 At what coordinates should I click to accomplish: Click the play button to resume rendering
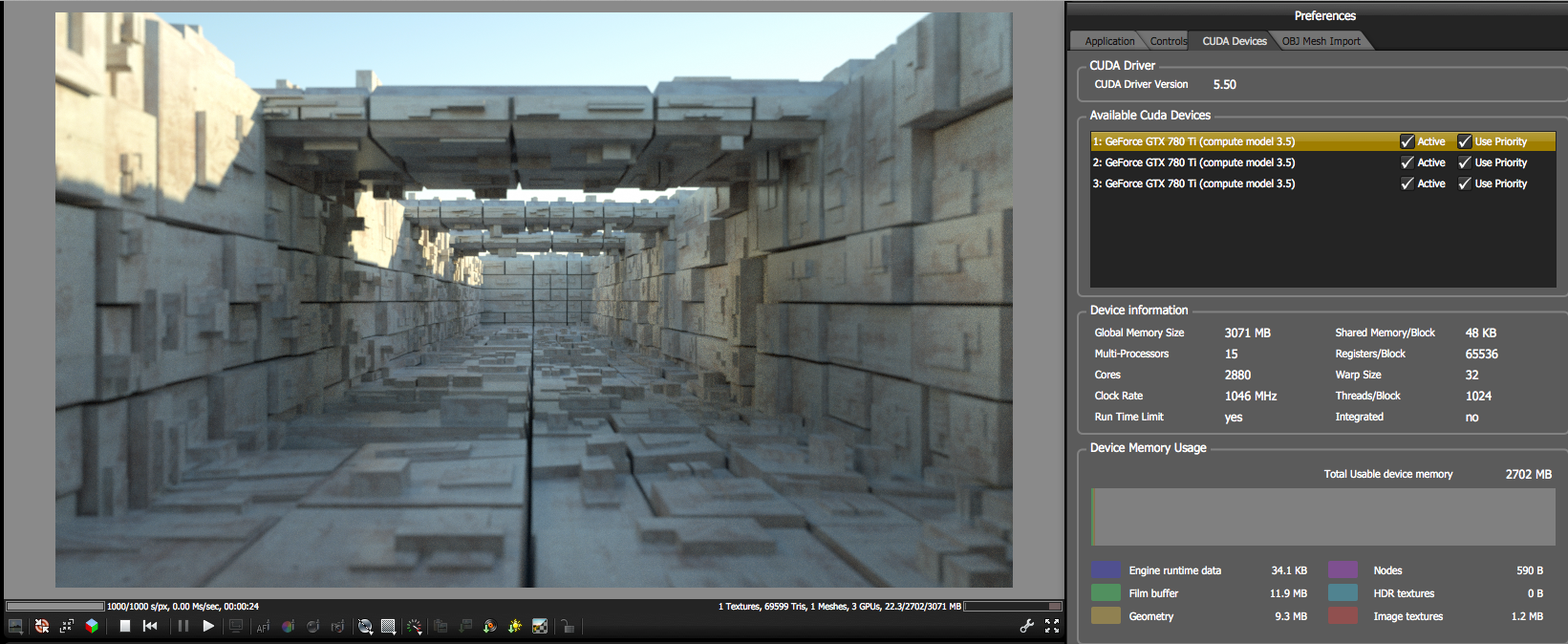point(208,626)
